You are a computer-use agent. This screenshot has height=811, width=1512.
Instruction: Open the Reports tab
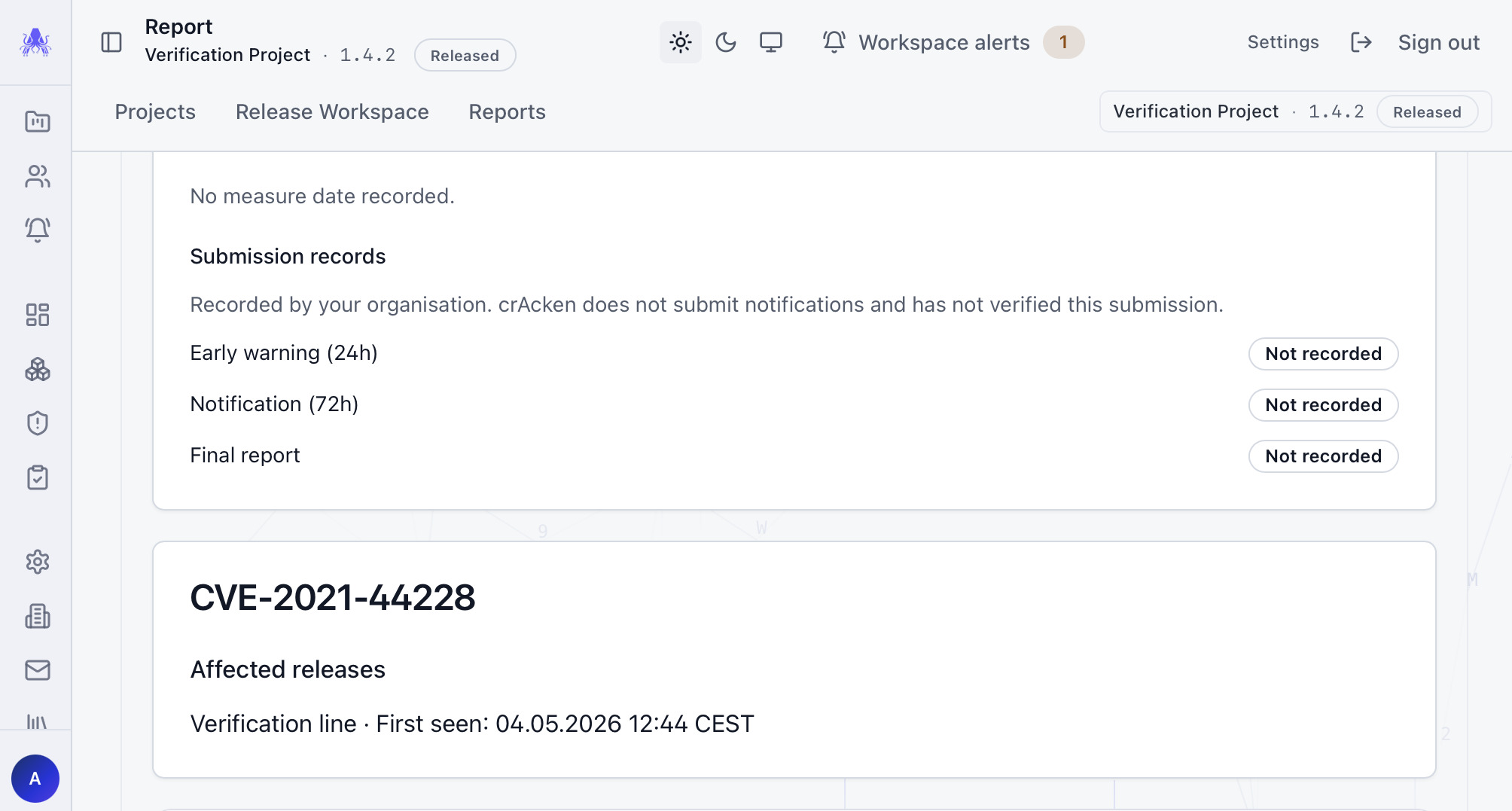[507, 111]
